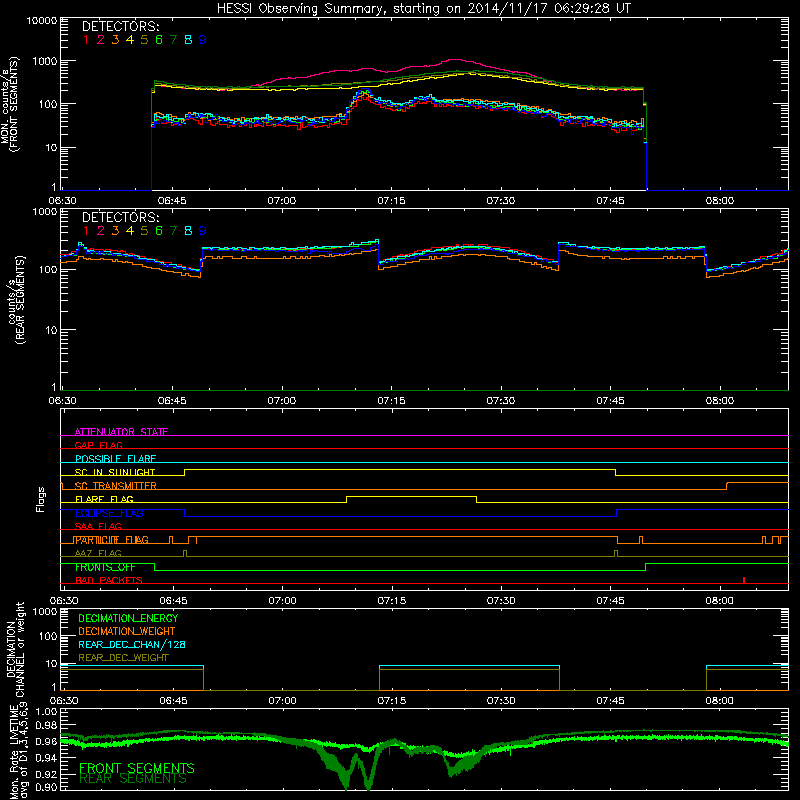The width and height of the screenshot is (800, 800).
Task: Click red detector 1 in front segments legend
Action: point(86,40)
